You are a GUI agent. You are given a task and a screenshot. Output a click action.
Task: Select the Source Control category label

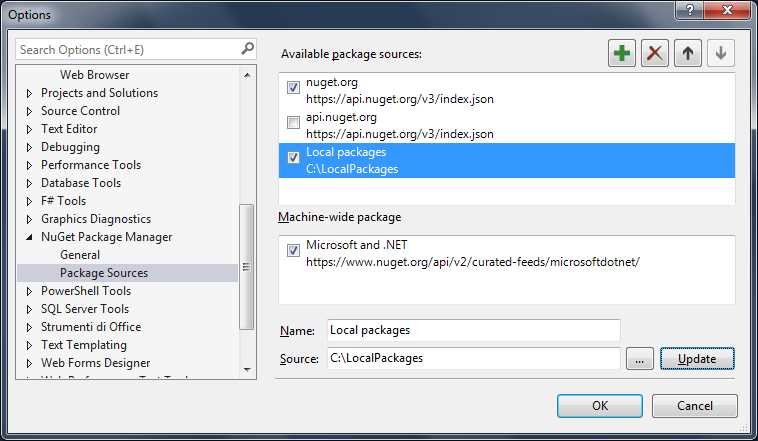tap(80, 111)
